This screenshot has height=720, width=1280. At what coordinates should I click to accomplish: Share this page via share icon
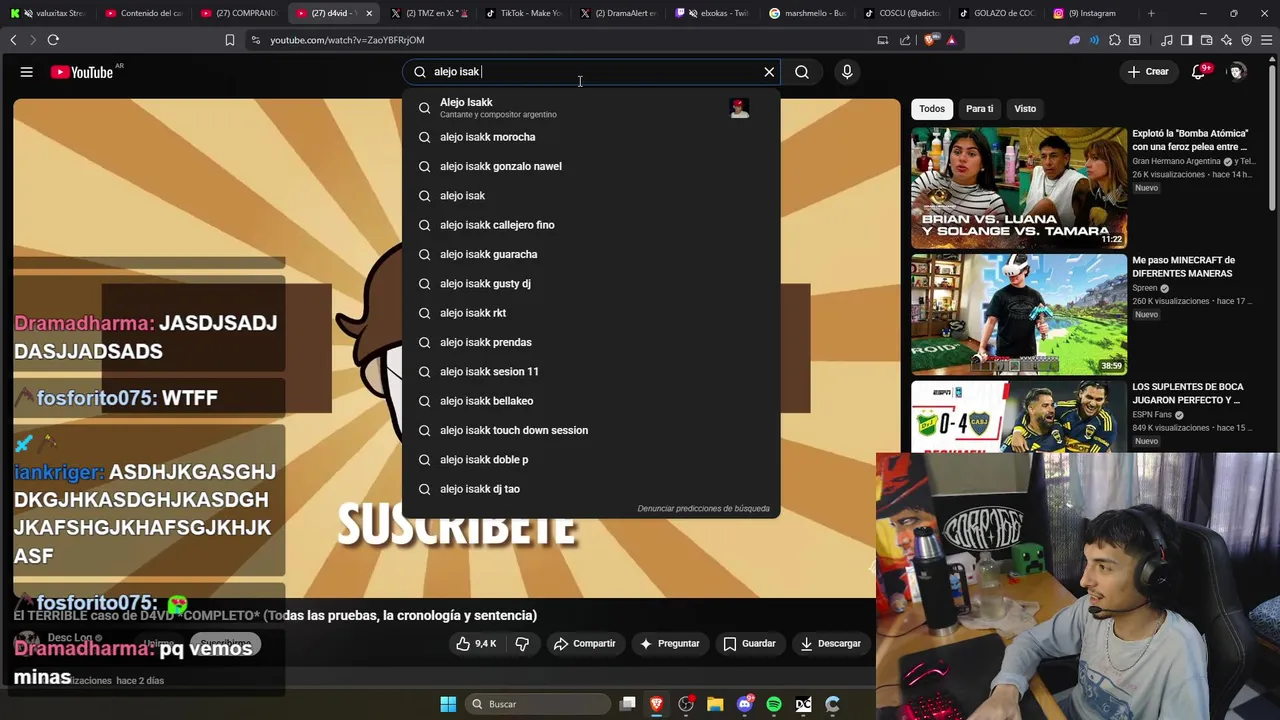905,40
